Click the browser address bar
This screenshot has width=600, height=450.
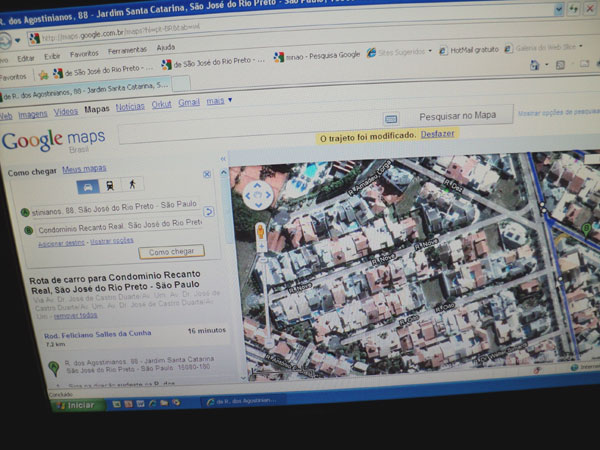[x=291, y=23]
